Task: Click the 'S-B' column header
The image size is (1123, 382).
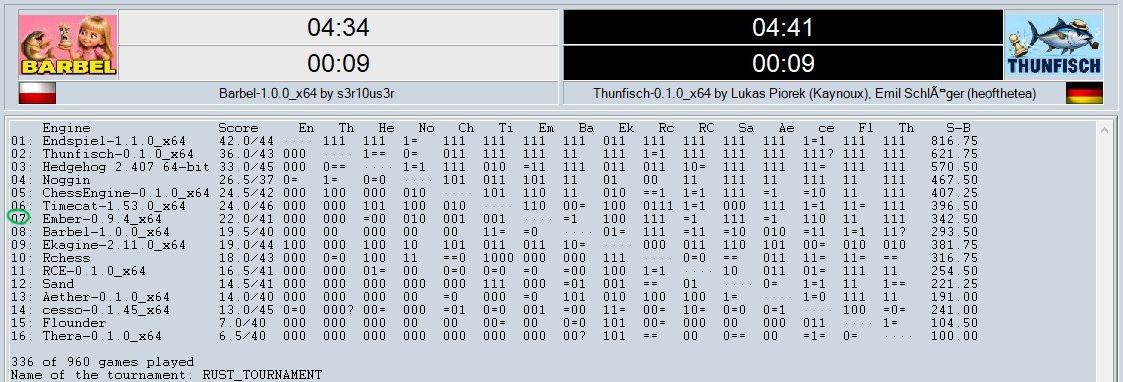Action: pos(958,128)
